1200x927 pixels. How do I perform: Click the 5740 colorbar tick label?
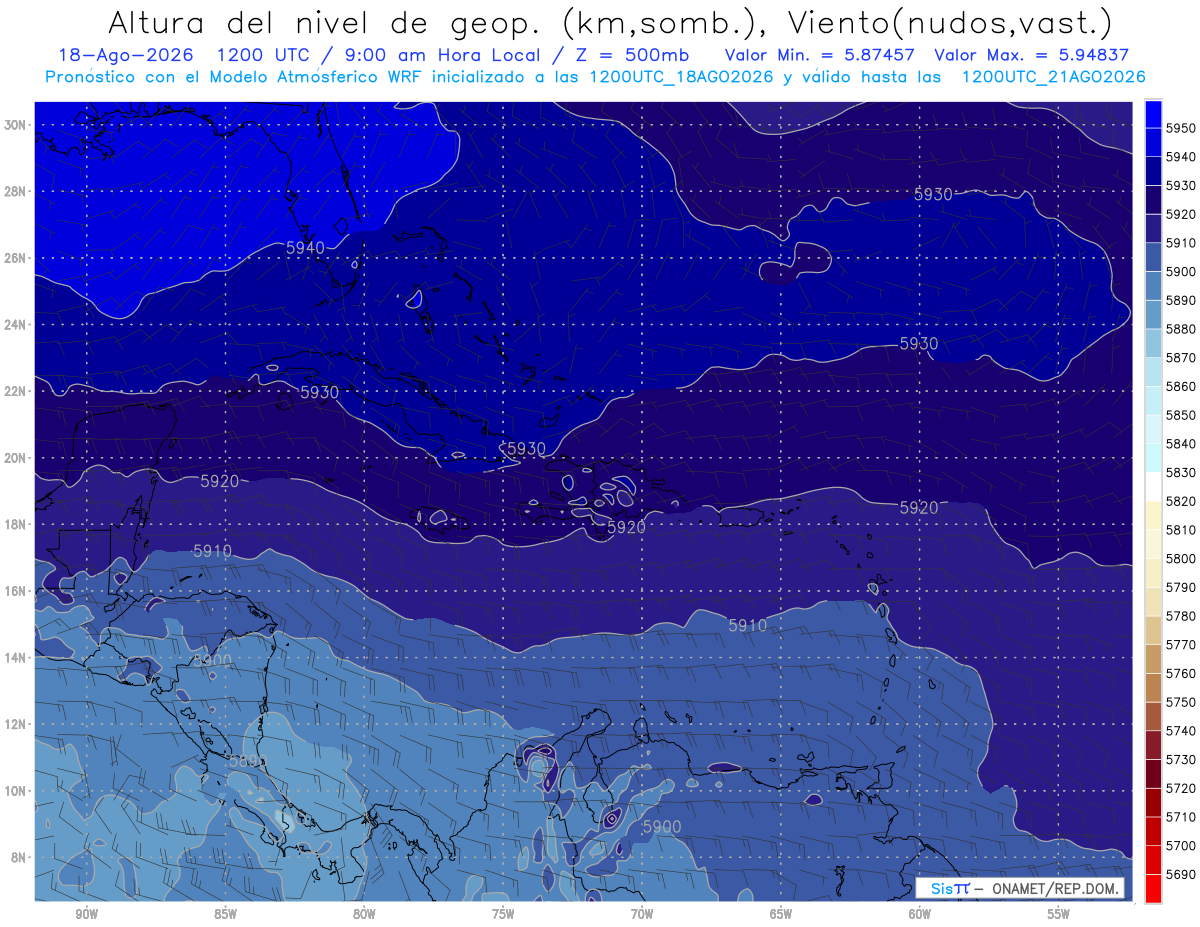[1180, 731]
